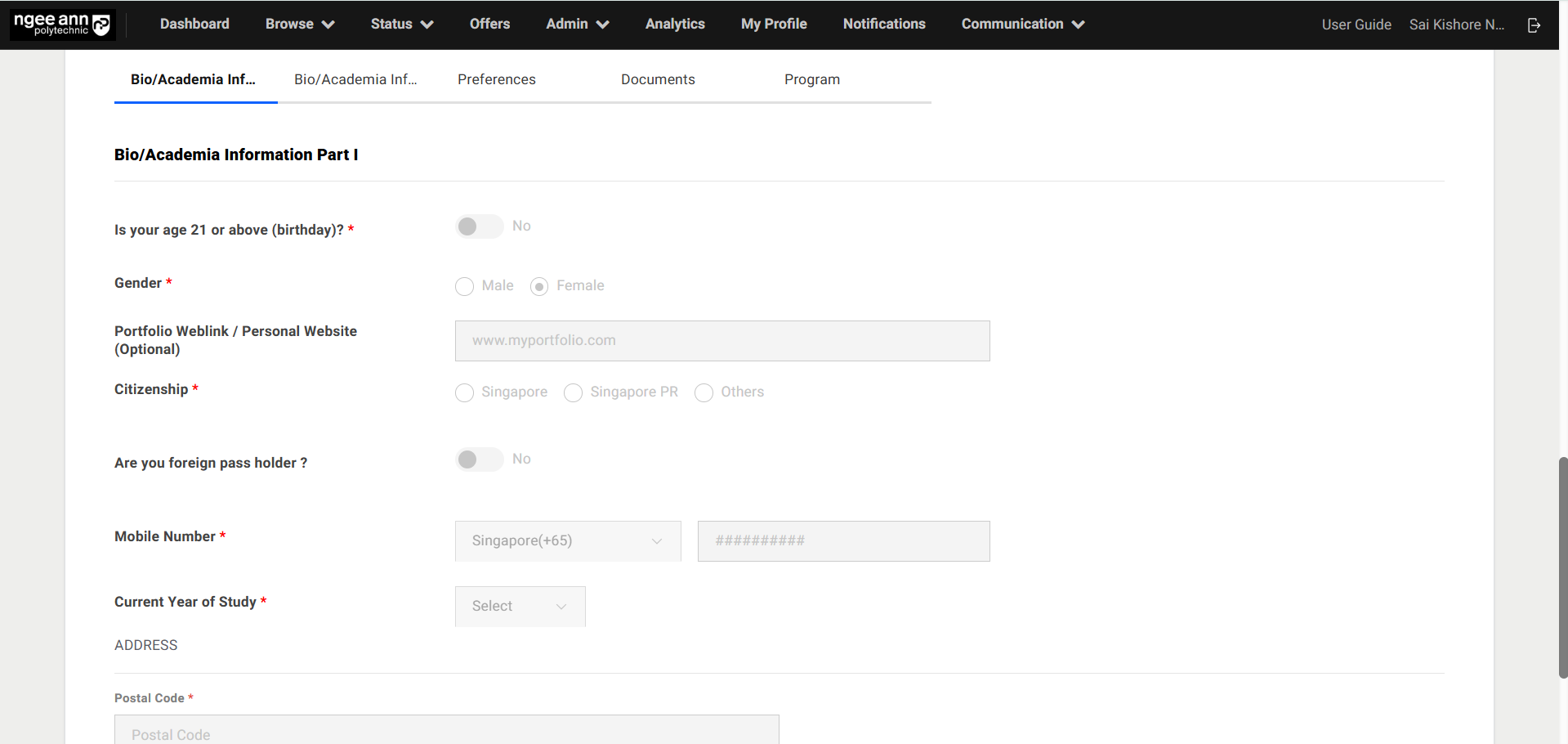This screenshot has width=1568, height=744.
Task: Toggle the foreign pass holder switch
Action: click(x=479, y=459)
